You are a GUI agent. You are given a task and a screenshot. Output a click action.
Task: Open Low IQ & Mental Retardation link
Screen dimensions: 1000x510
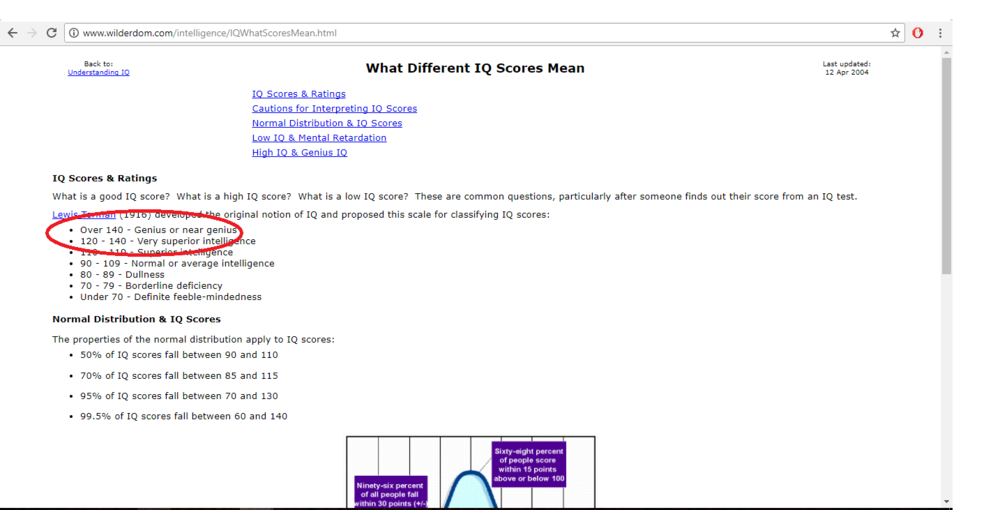point(318,138)
